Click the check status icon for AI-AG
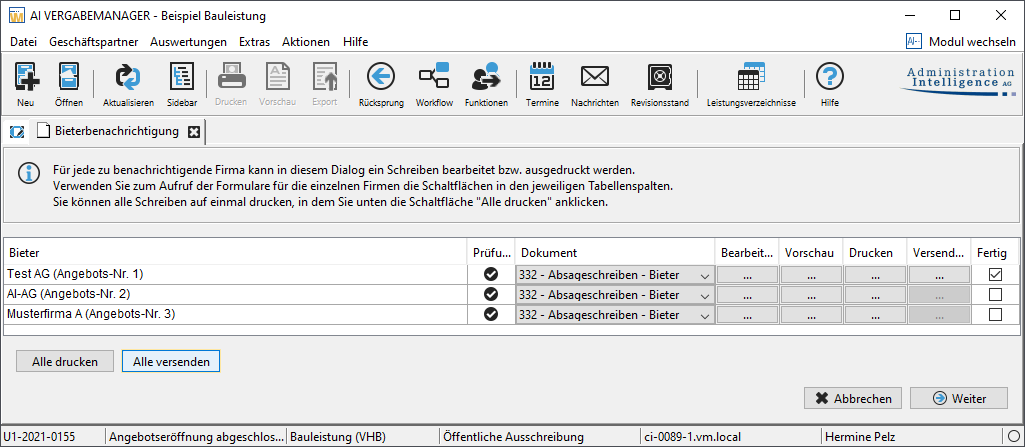1025x447 pixels. pos(490,295)
